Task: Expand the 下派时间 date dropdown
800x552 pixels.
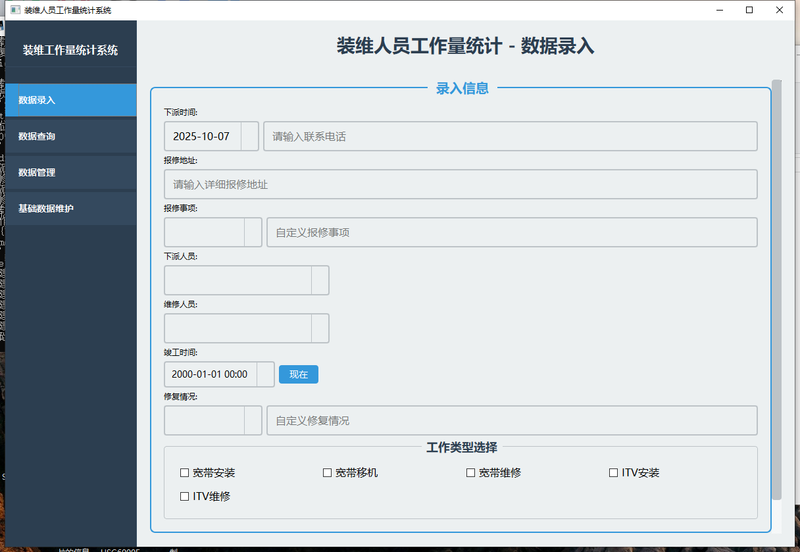Action: [x=249, y=136]
